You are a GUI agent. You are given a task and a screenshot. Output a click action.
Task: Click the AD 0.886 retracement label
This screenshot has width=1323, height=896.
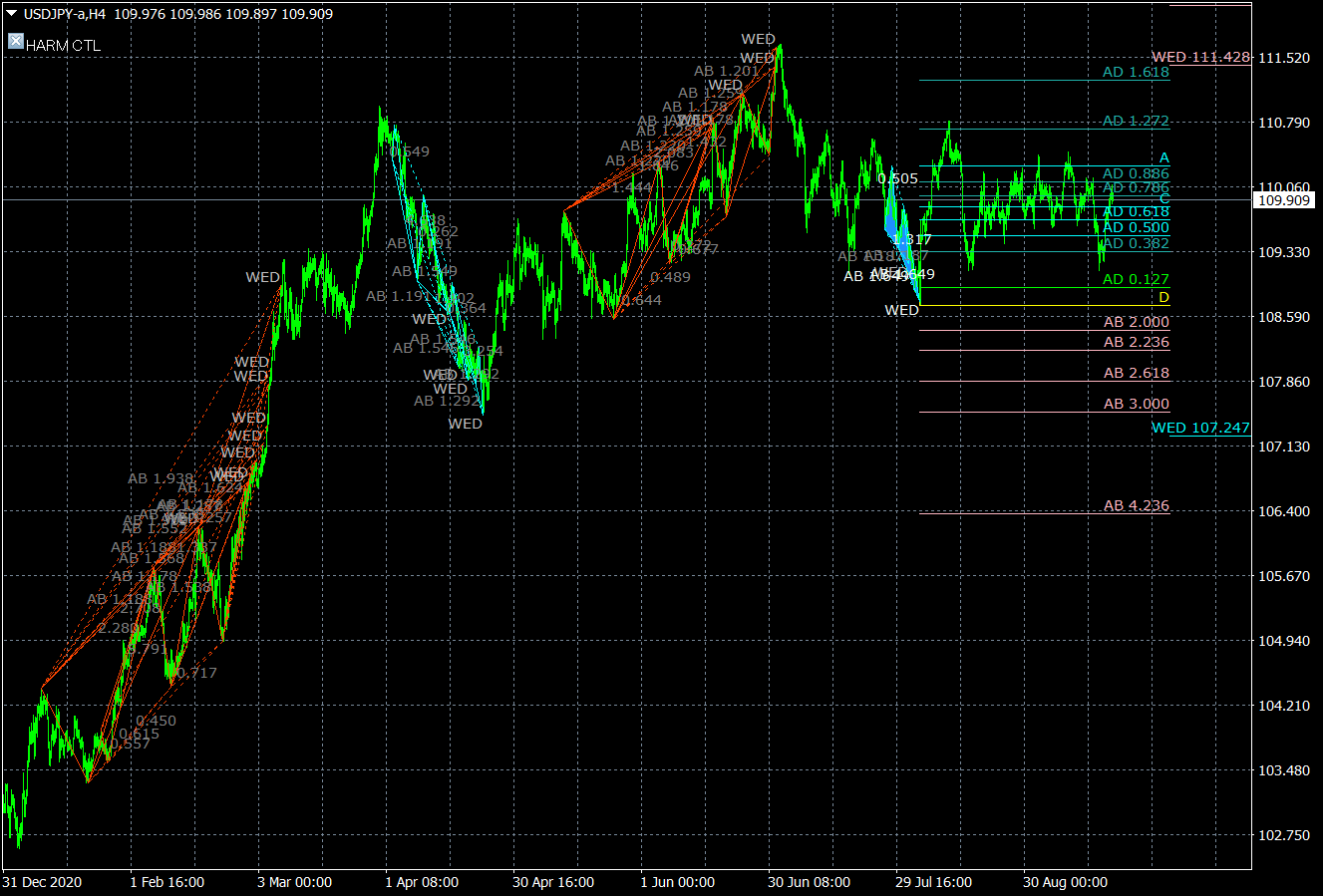pyautogui.click(x=1136, y=174)
